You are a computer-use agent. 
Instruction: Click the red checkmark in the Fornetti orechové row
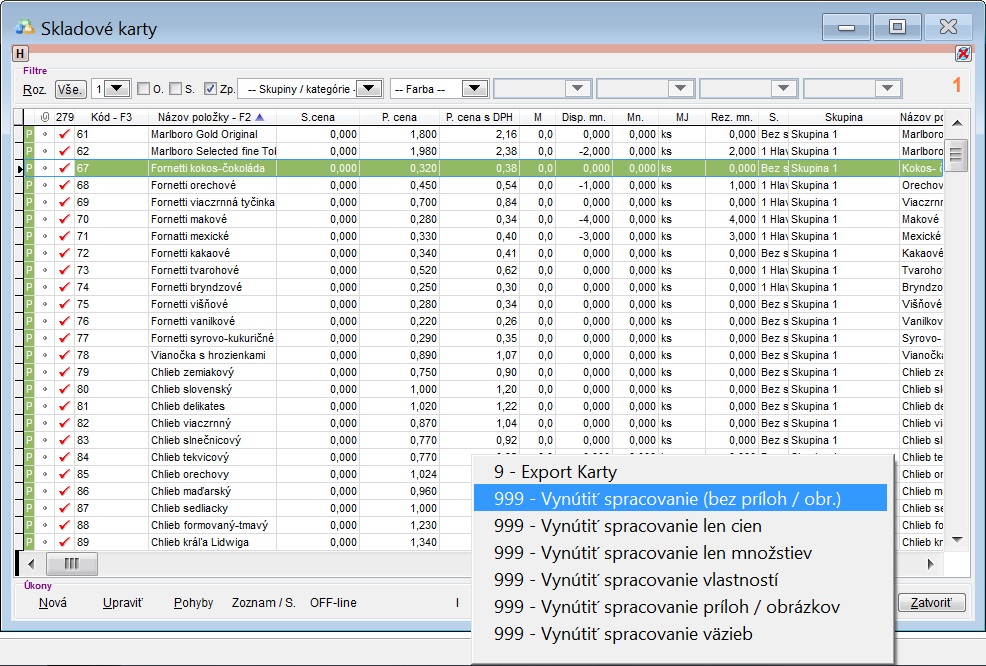coord(65,185)
